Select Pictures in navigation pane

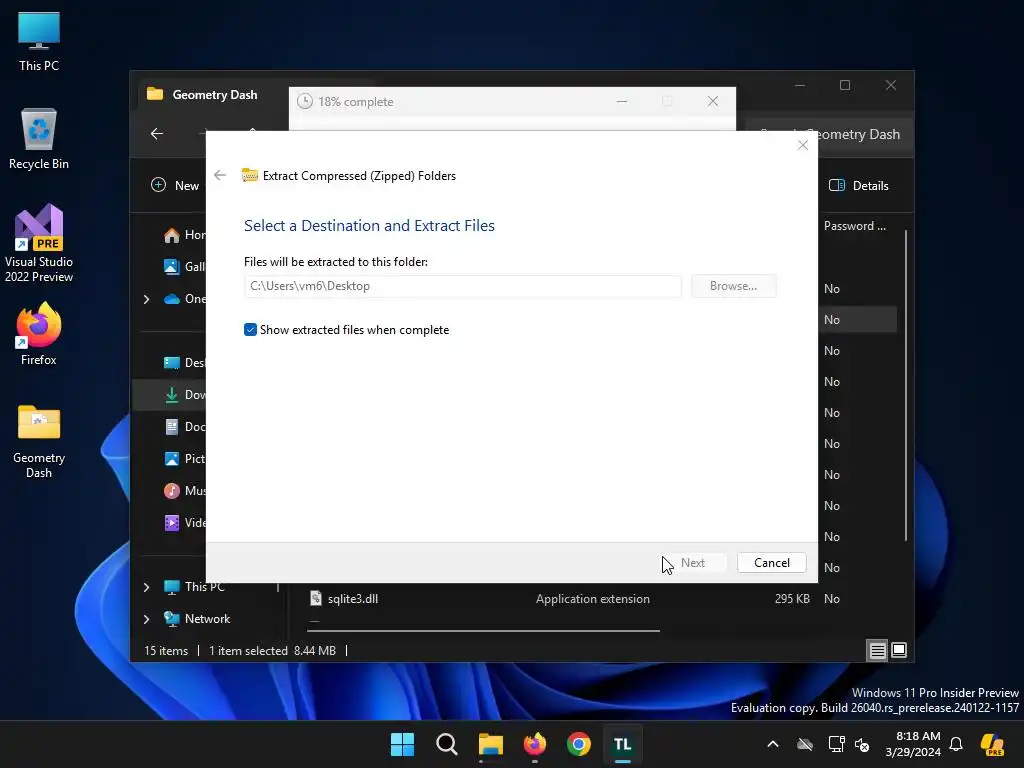pyautogui.click(x=185, y=458)
